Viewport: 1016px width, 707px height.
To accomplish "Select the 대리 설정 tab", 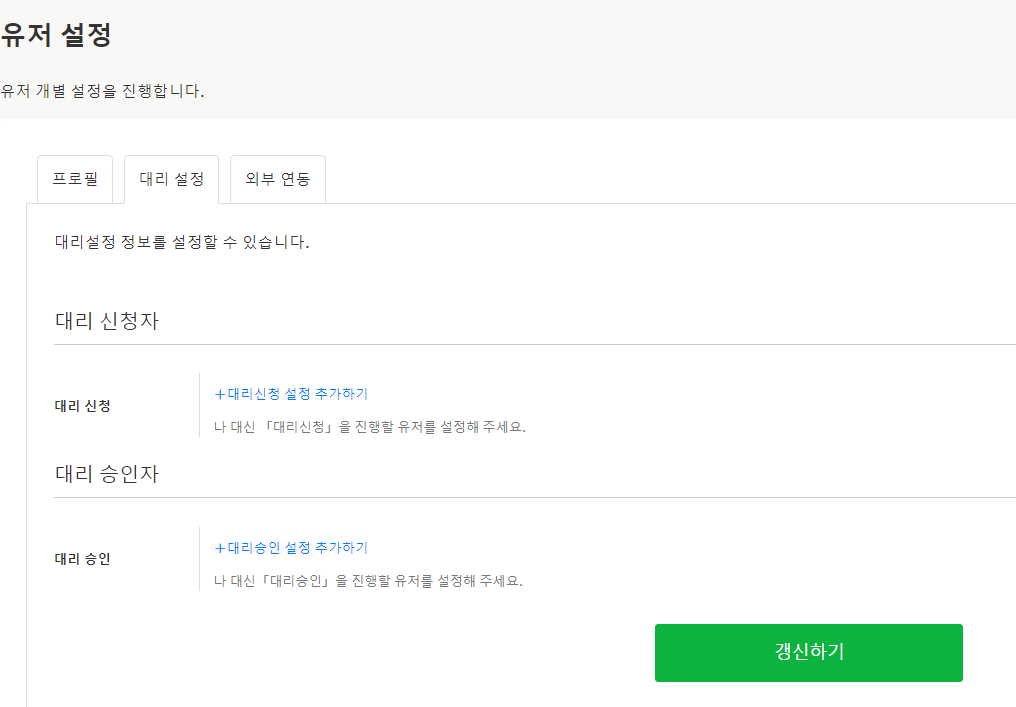I will (x=171, y=180).
